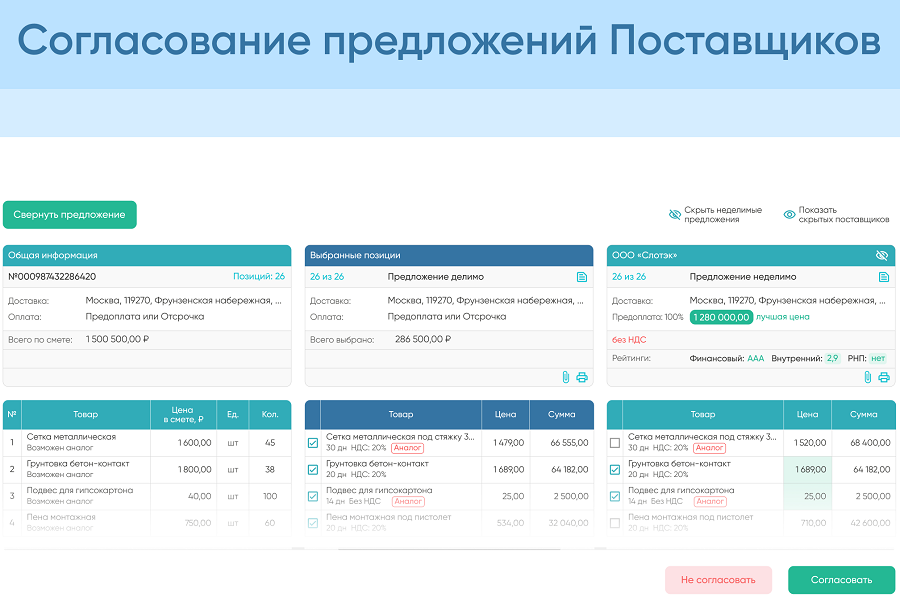Click Аналог tag on Сетка металлическая in Выбранные позиции

coord(407,448)
